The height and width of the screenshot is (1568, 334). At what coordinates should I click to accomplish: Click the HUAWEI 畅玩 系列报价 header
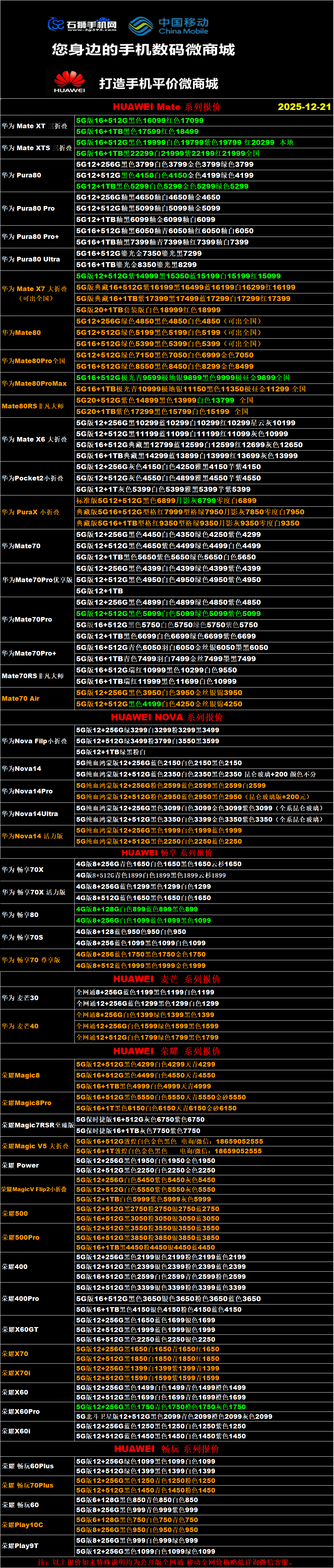tap(166, 1449)
